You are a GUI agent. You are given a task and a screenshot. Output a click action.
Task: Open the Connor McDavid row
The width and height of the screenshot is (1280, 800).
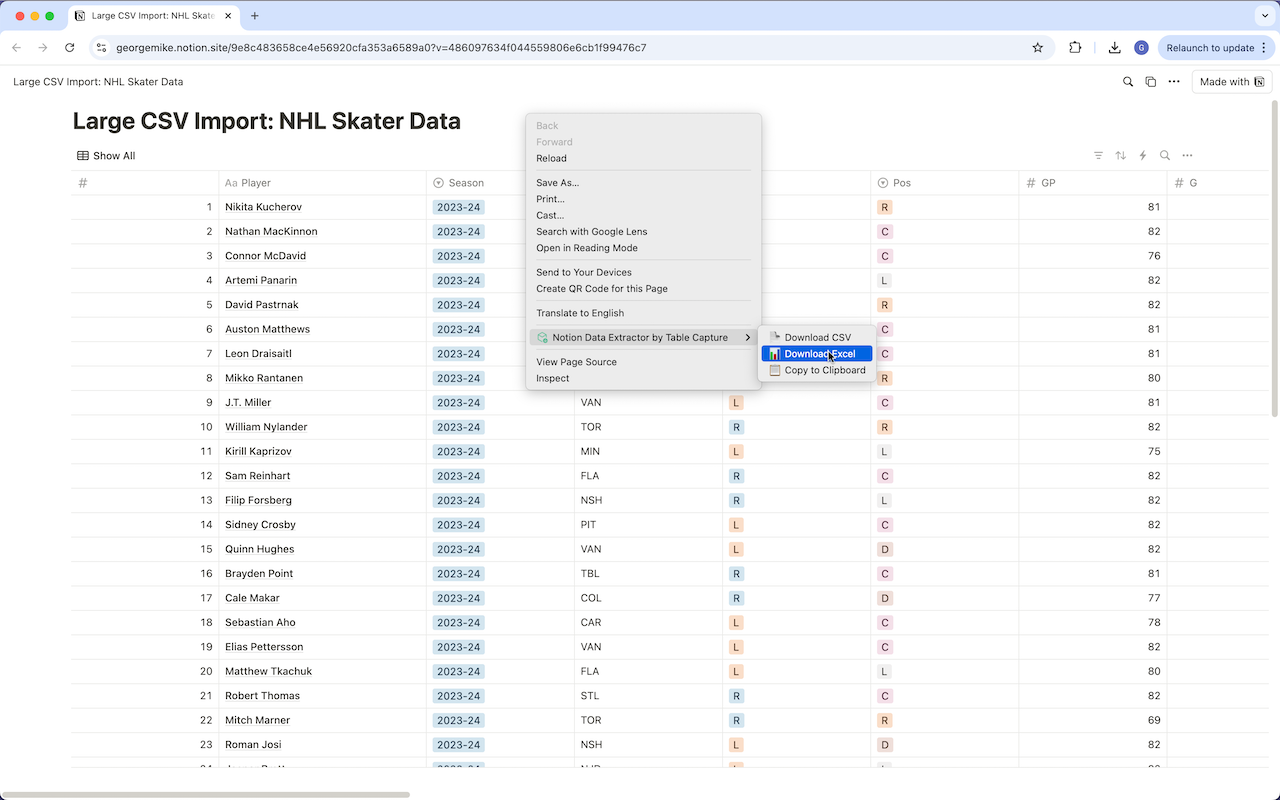(x=265, y=256)
